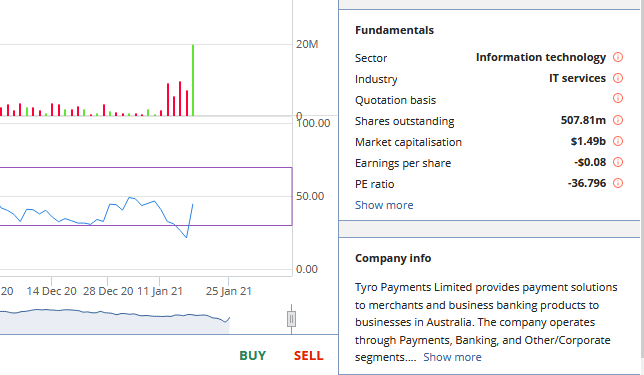The width and height of the screenshot is (644, 375).
Task: Click the '25 Jan 21' date axis label
Action: click(229, 291)
